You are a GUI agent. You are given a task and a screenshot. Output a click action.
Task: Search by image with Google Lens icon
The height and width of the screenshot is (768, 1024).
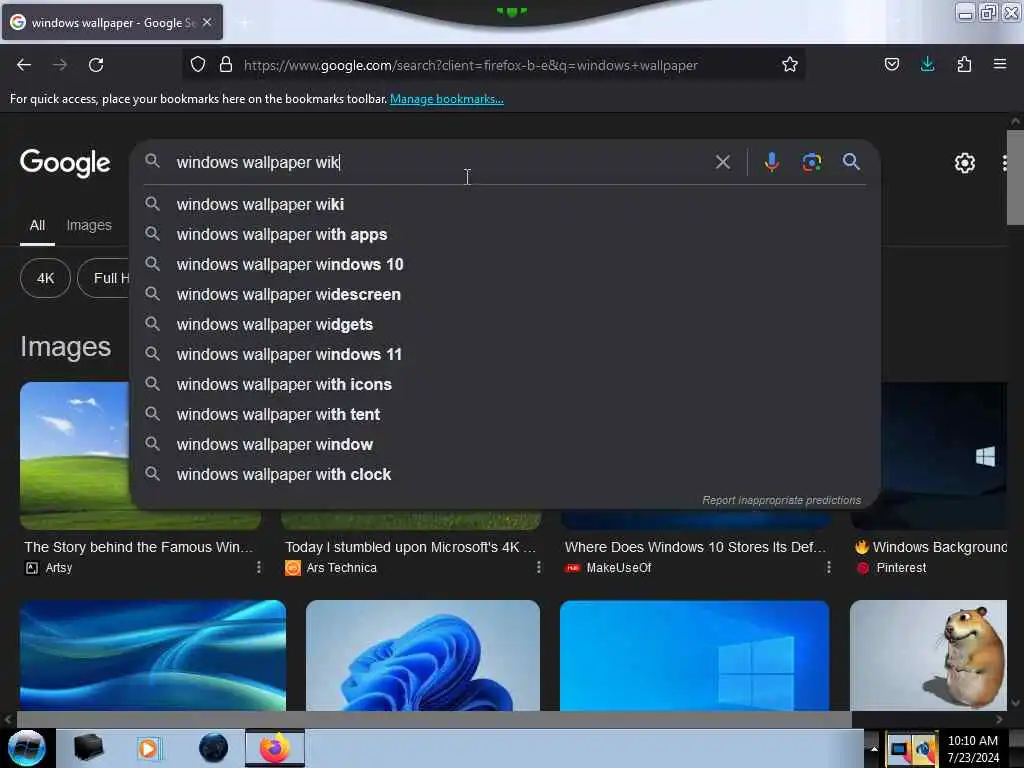[x=812, y=162]
